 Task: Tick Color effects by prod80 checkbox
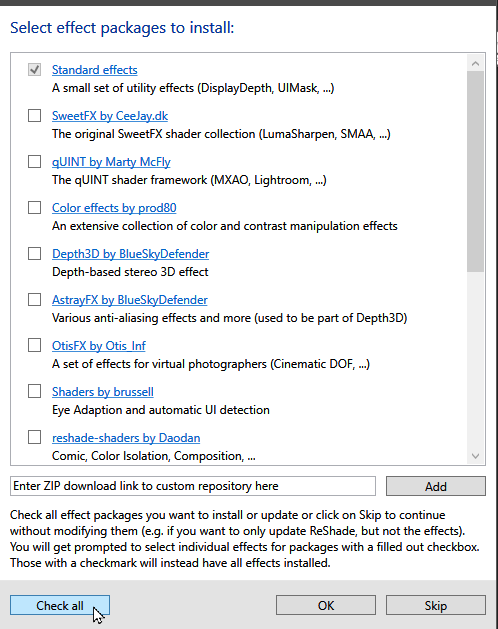click(35, 208)
